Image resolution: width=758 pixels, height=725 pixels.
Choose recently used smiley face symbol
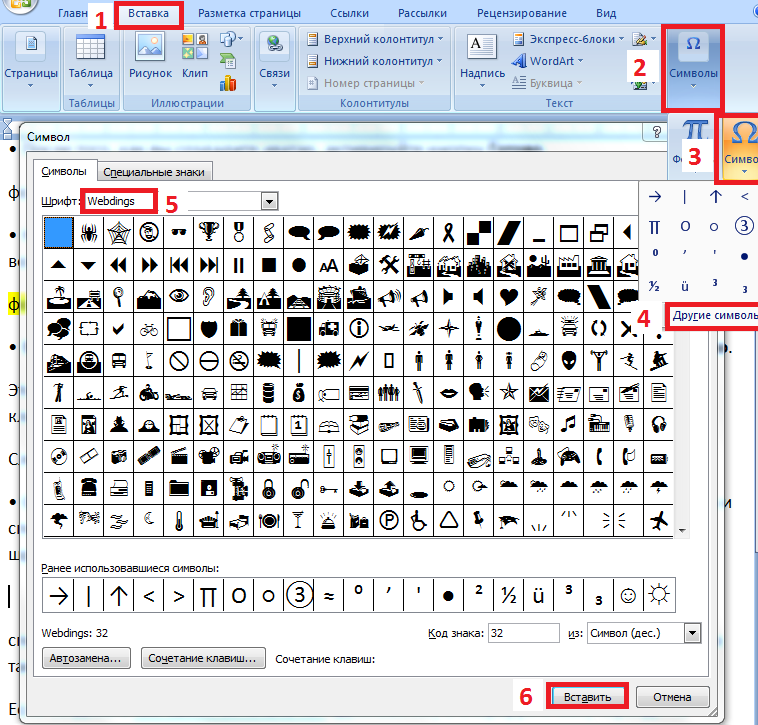tap(628, 595)
